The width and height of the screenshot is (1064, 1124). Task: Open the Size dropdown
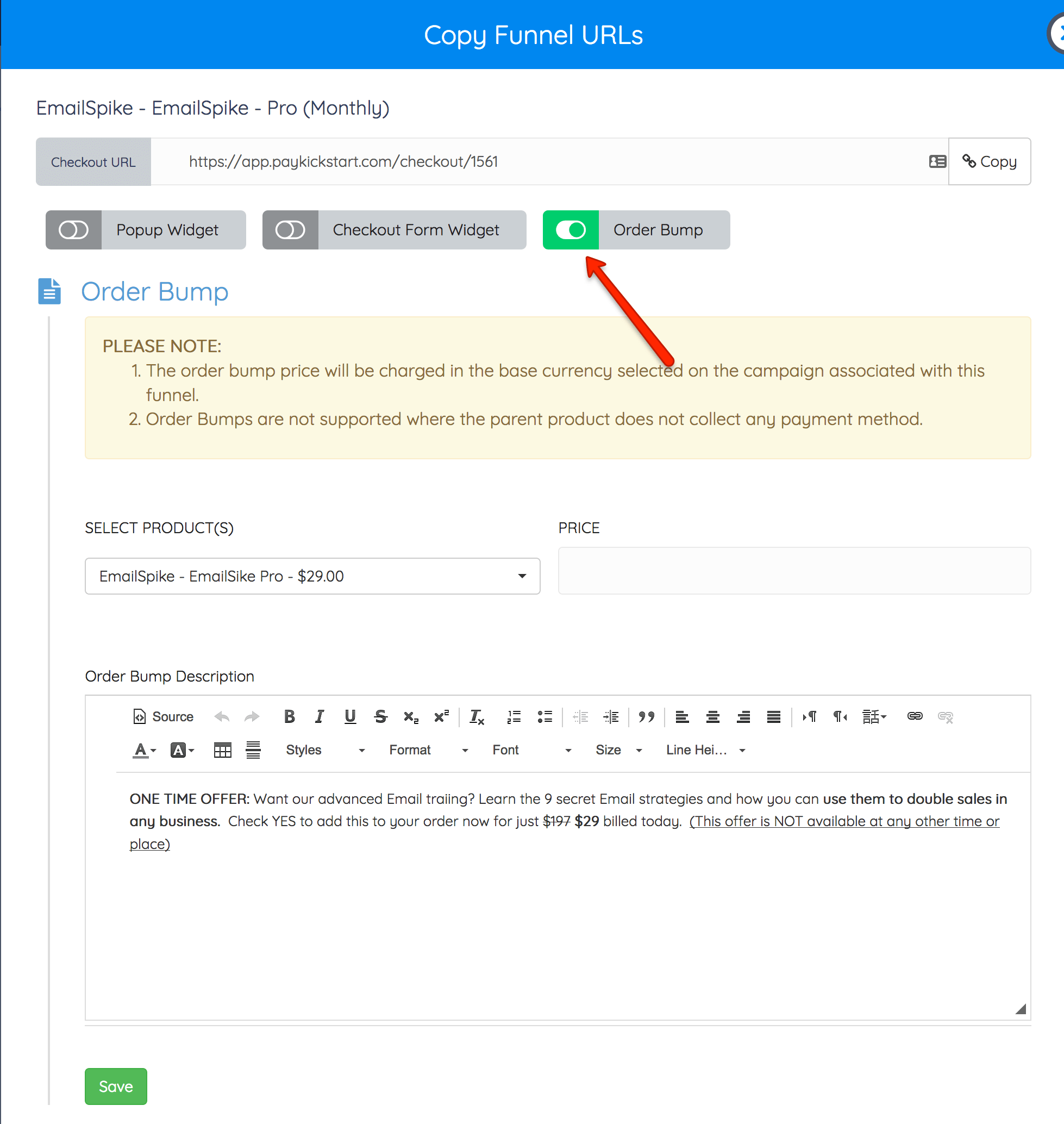[x=618, y=750]
